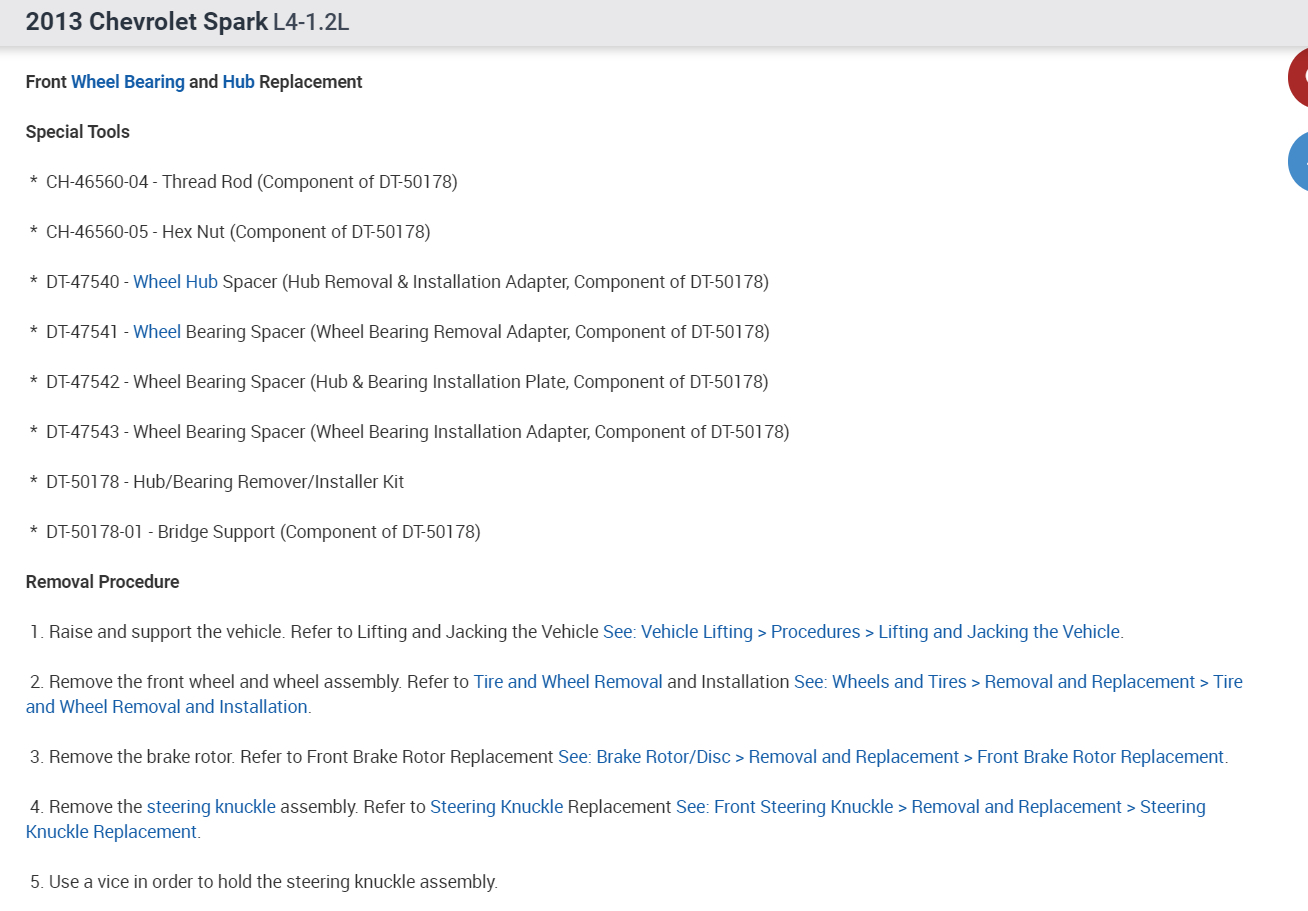Follow the Wheel link beside DT-47541
This screenshot has height=911, width=1308.
[157, 332]
